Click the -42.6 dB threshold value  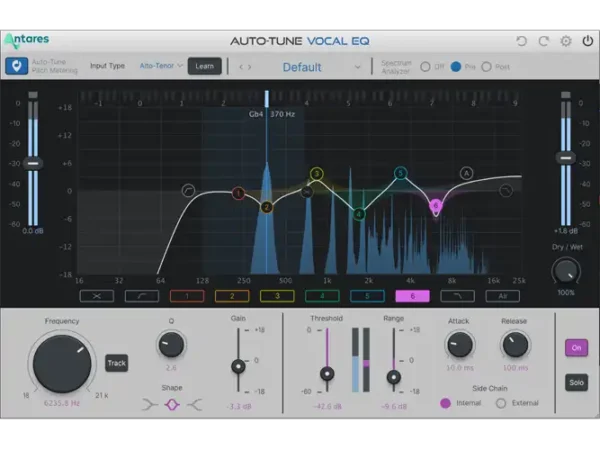(327, 406)
